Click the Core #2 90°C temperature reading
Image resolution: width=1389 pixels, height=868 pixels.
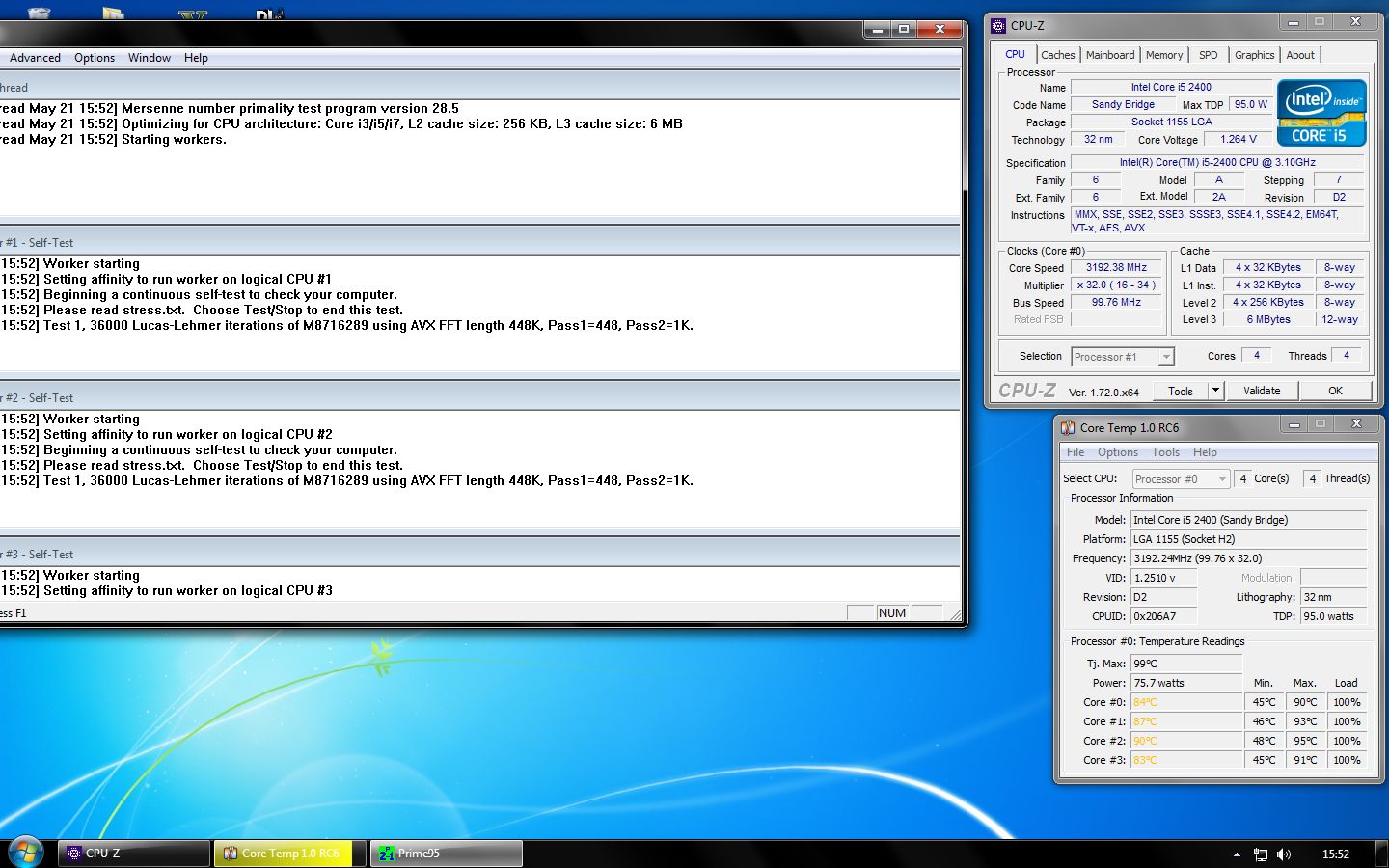coord(1186,742)
